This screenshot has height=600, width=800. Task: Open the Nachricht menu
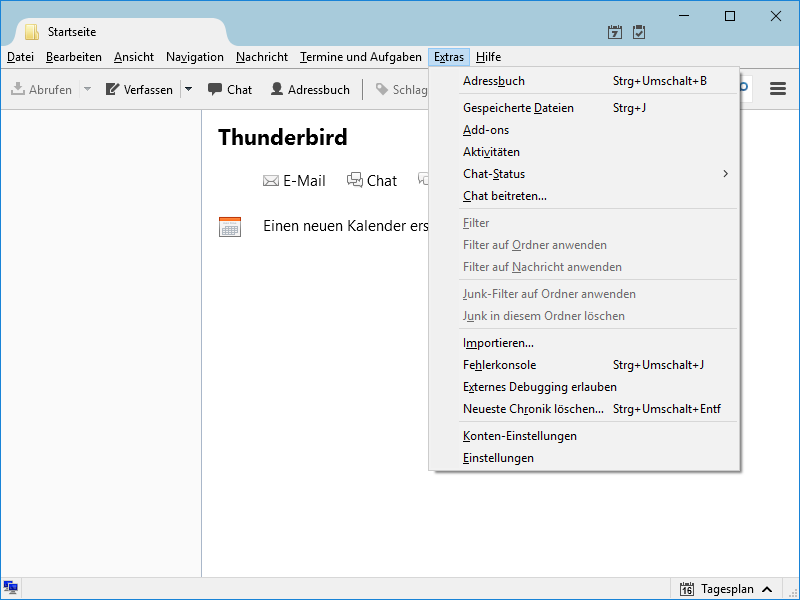coord(262,57)
